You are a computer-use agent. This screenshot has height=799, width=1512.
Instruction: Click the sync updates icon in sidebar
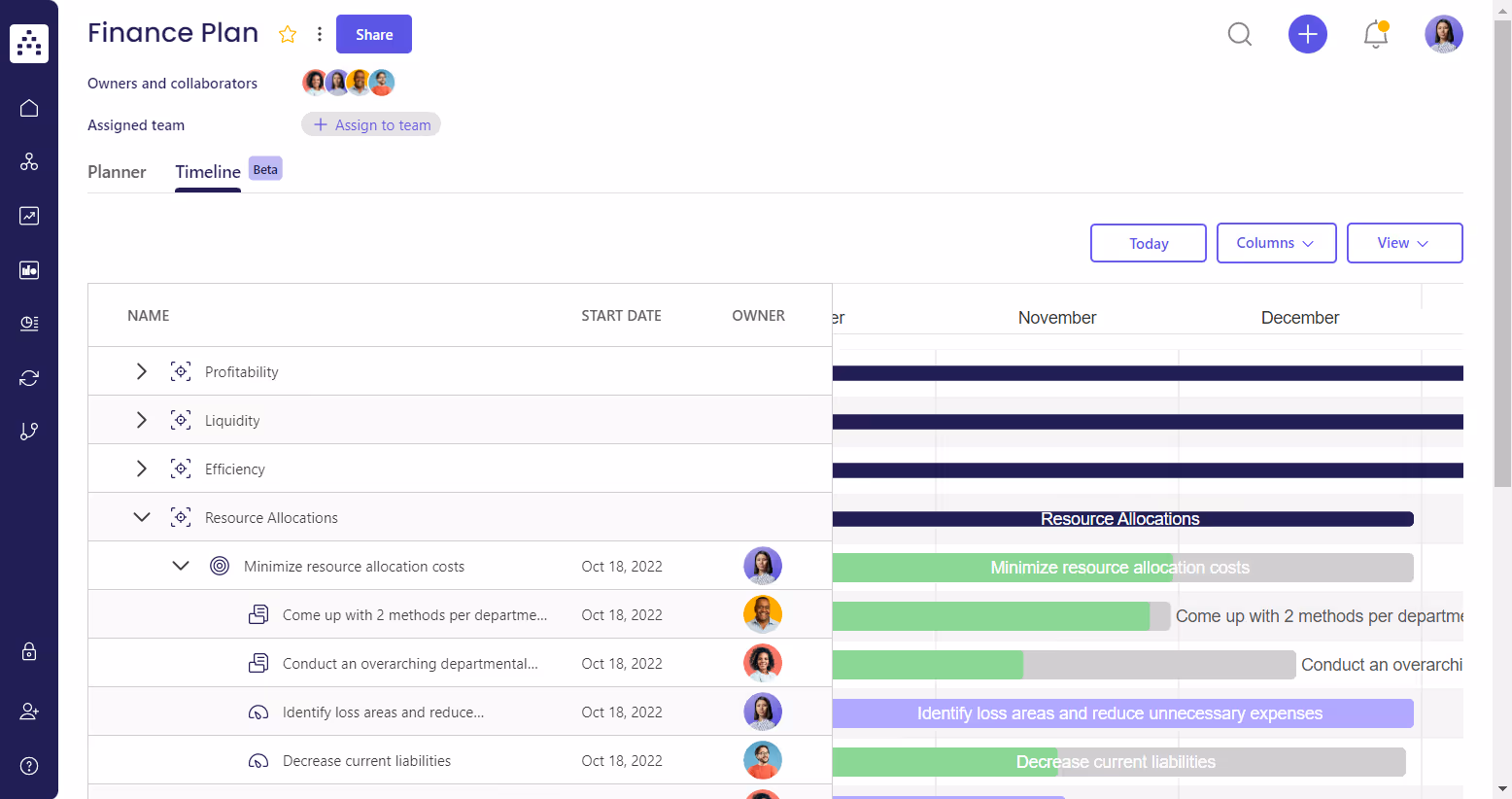28,377
